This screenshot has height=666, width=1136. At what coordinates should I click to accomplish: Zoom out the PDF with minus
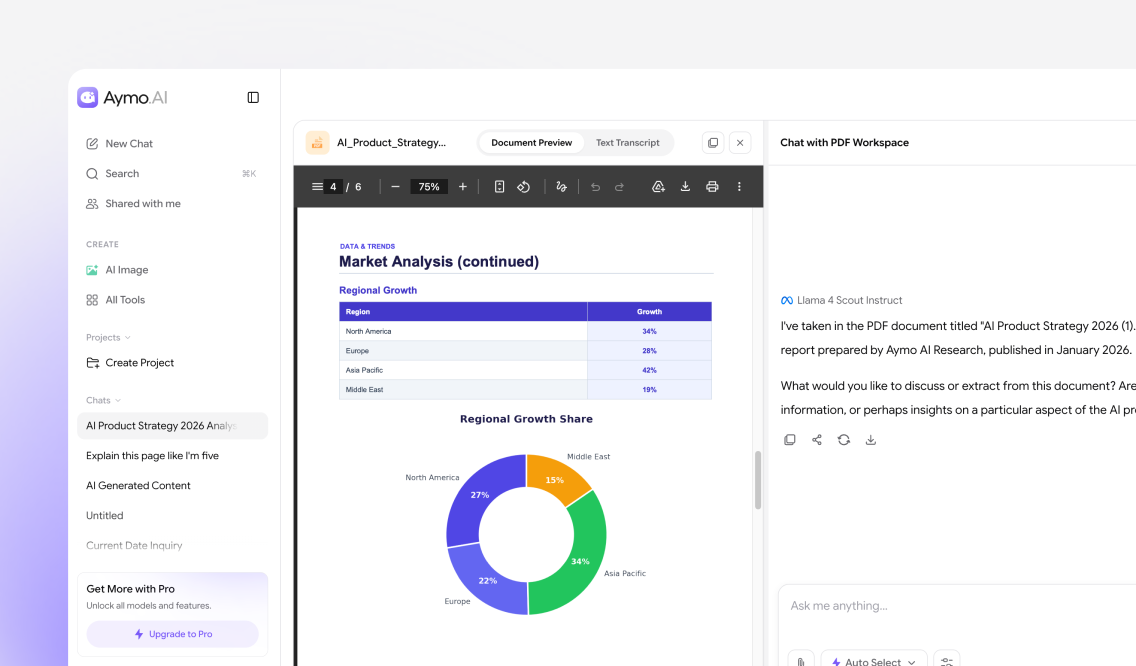click(396, 186)
